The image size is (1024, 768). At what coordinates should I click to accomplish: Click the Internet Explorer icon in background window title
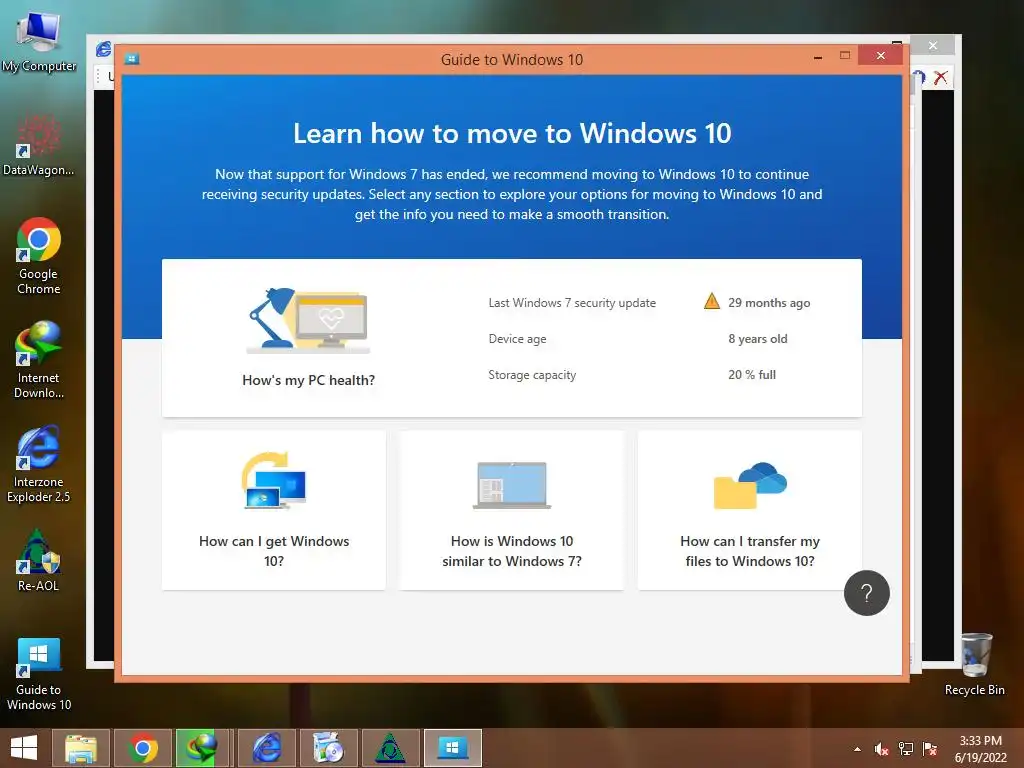(x=103, y=49)
